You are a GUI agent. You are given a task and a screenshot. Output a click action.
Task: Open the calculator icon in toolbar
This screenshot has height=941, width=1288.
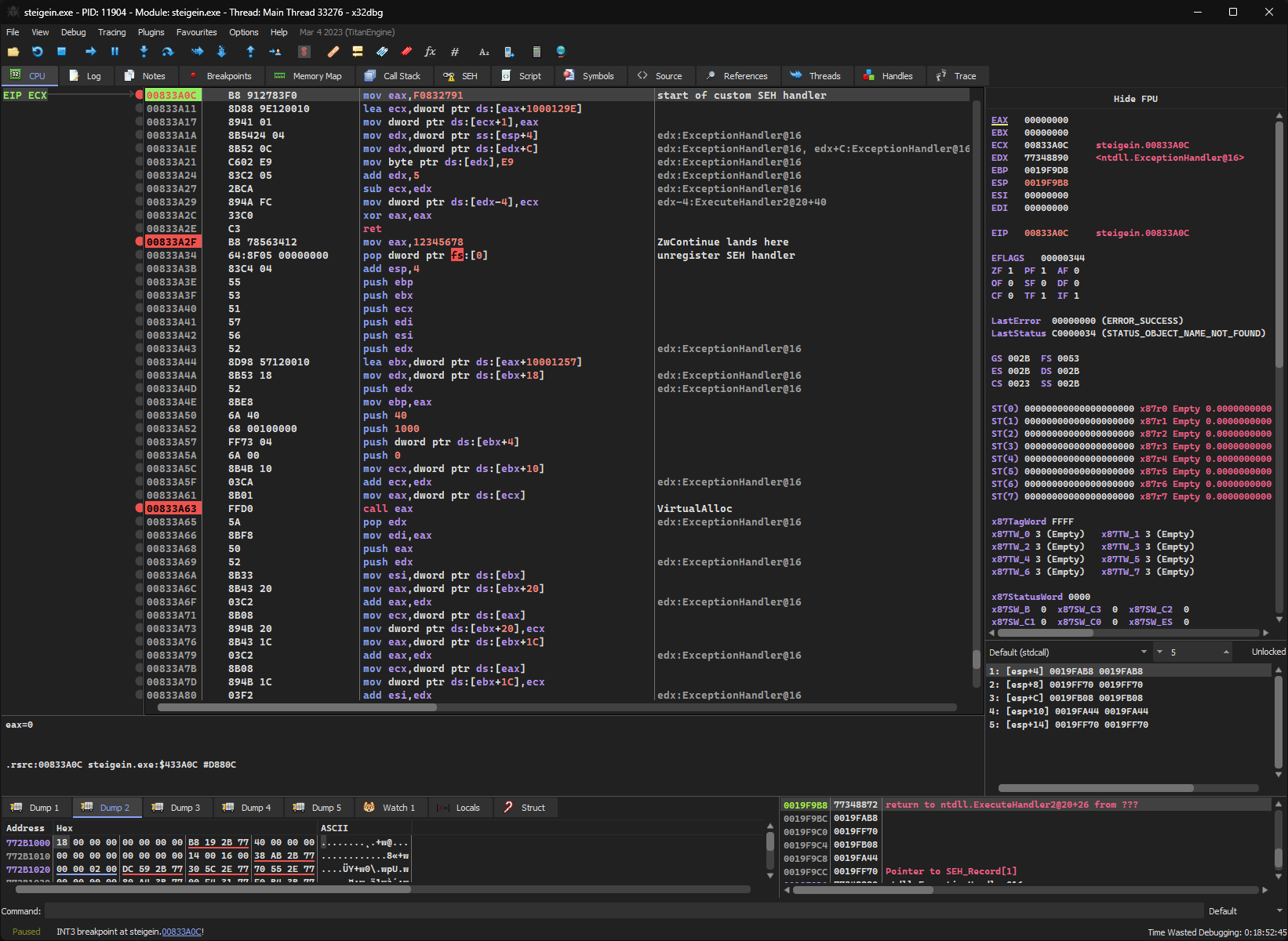pyautogui.click(x=537, y=52)
